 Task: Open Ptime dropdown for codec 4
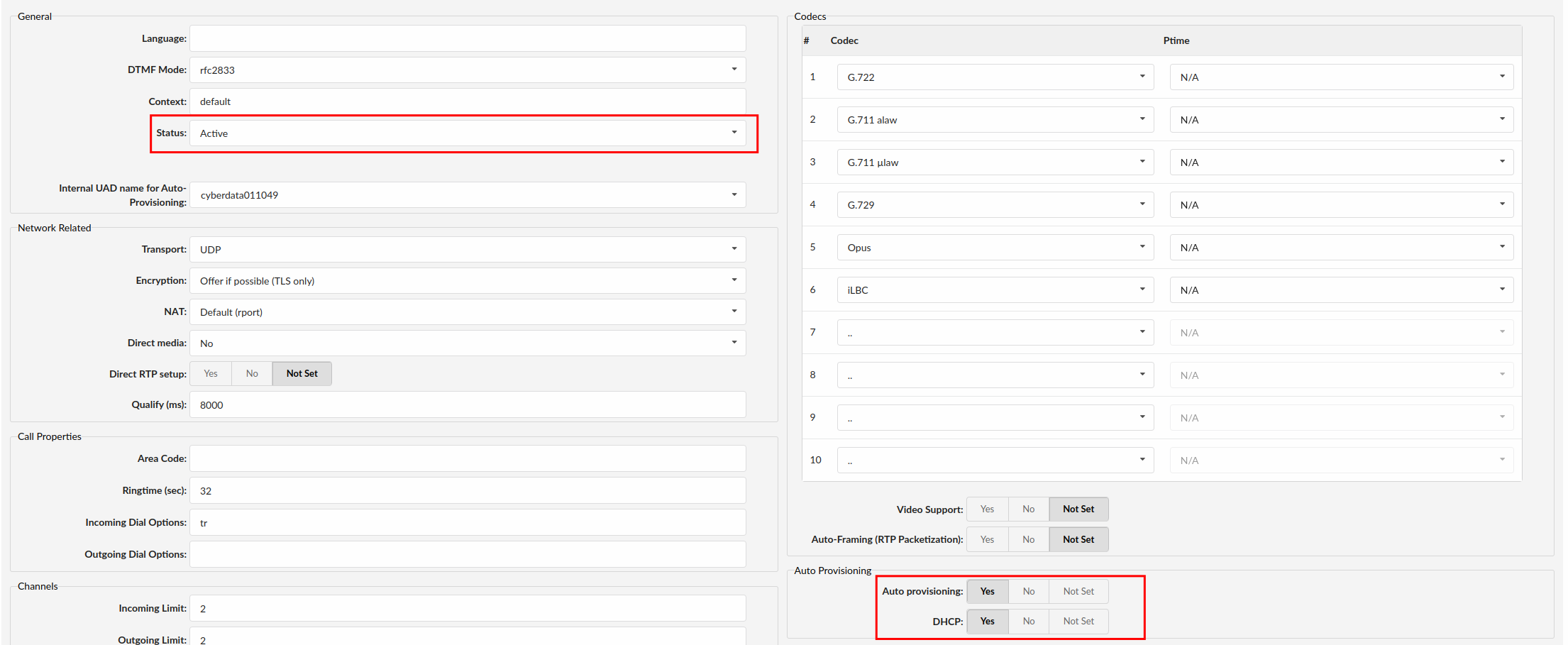point(1342,205)
